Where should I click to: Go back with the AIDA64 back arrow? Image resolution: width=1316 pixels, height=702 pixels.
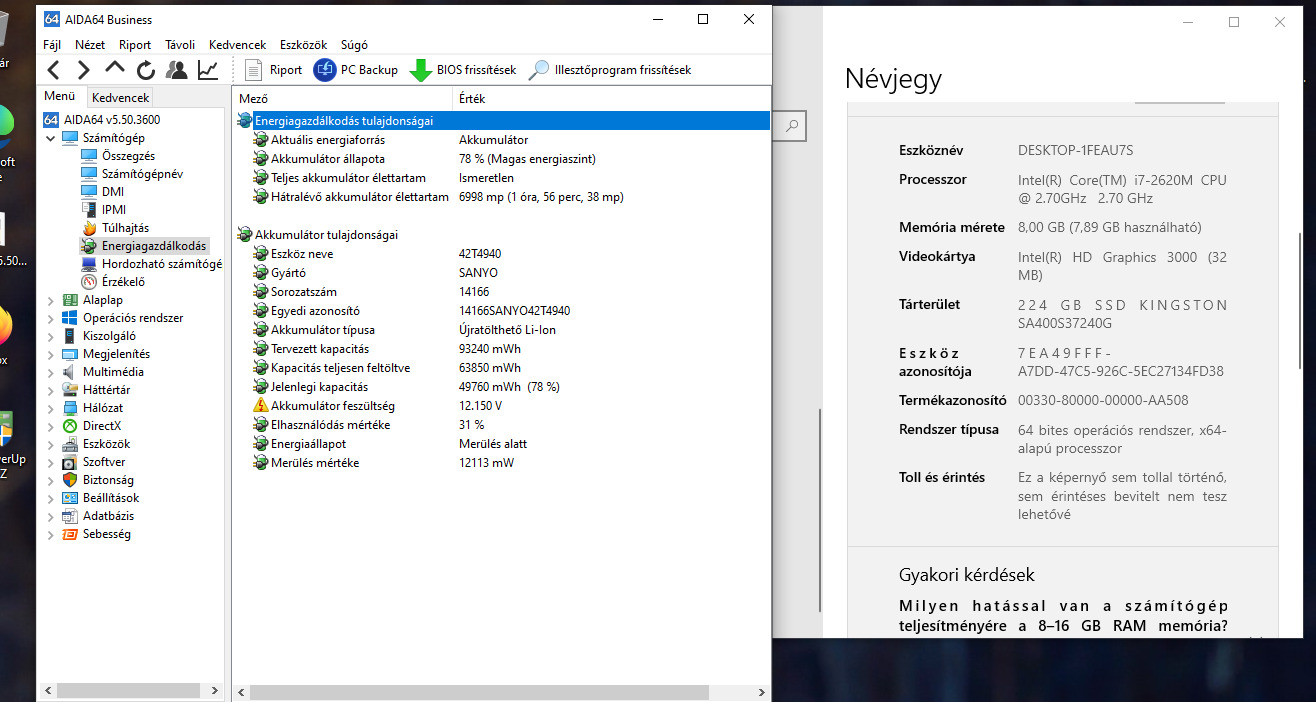(54, 70)
